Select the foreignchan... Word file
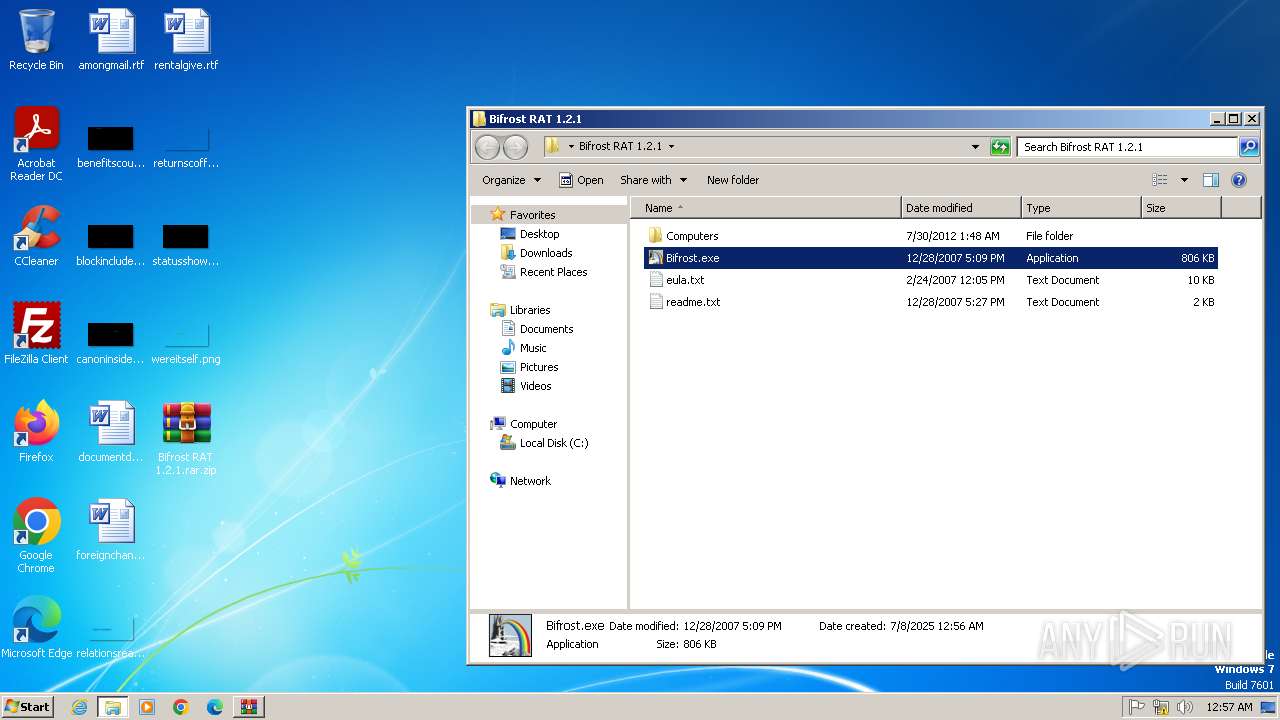 (x=111, y=530)
